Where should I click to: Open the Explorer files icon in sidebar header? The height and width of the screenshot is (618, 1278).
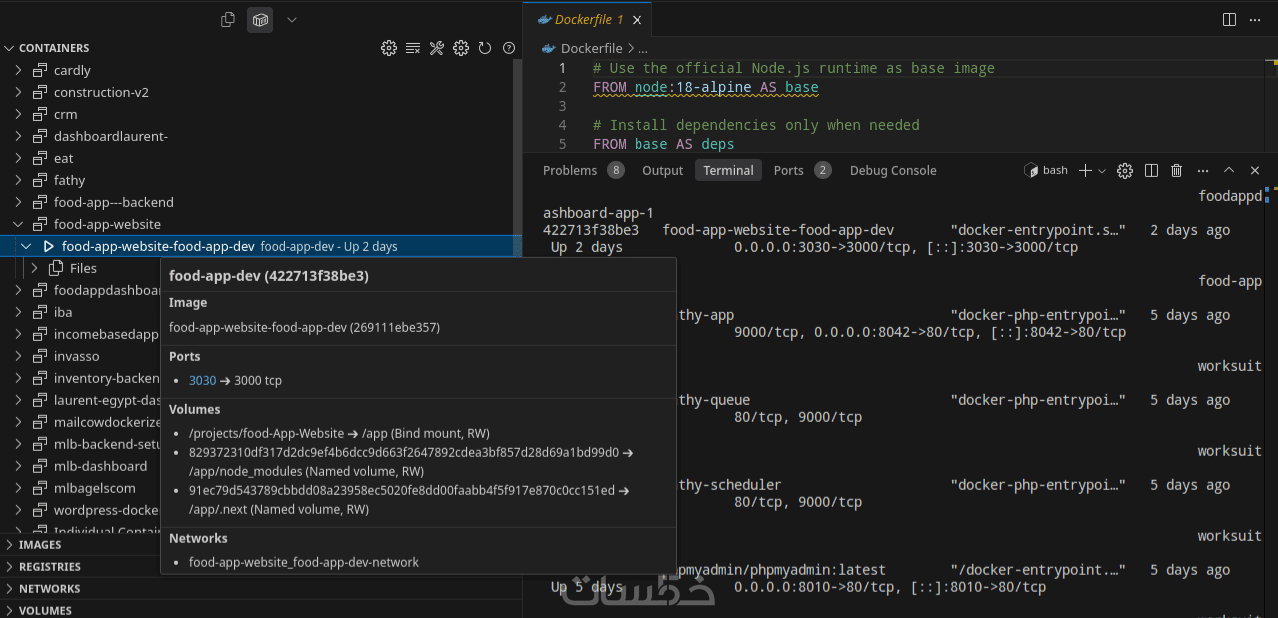click(x=228, y=19)
